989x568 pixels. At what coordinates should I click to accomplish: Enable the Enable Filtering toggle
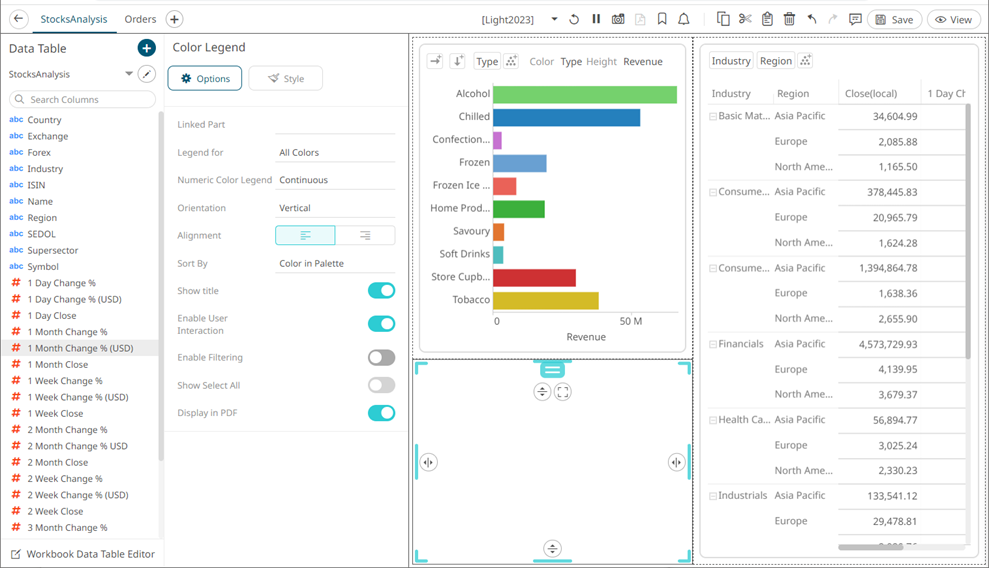tap(381, 358)
